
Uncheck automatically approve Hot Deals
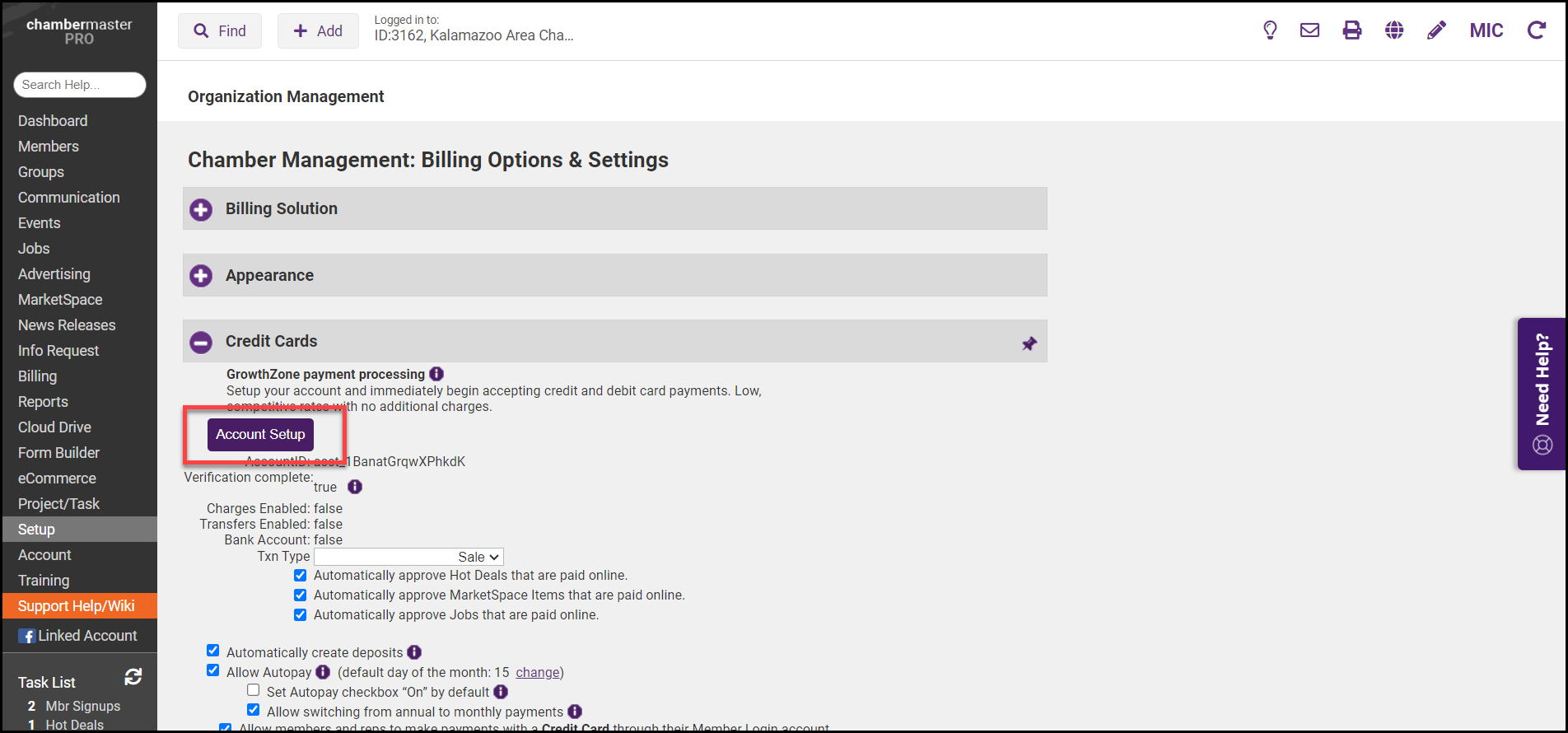(x=301, y=576)
